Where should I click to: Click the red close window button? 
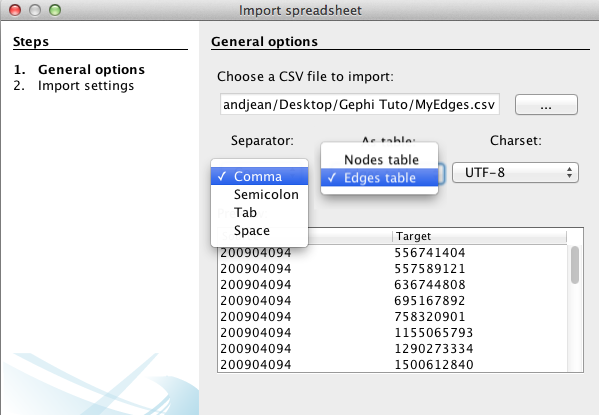pos(15,10)
